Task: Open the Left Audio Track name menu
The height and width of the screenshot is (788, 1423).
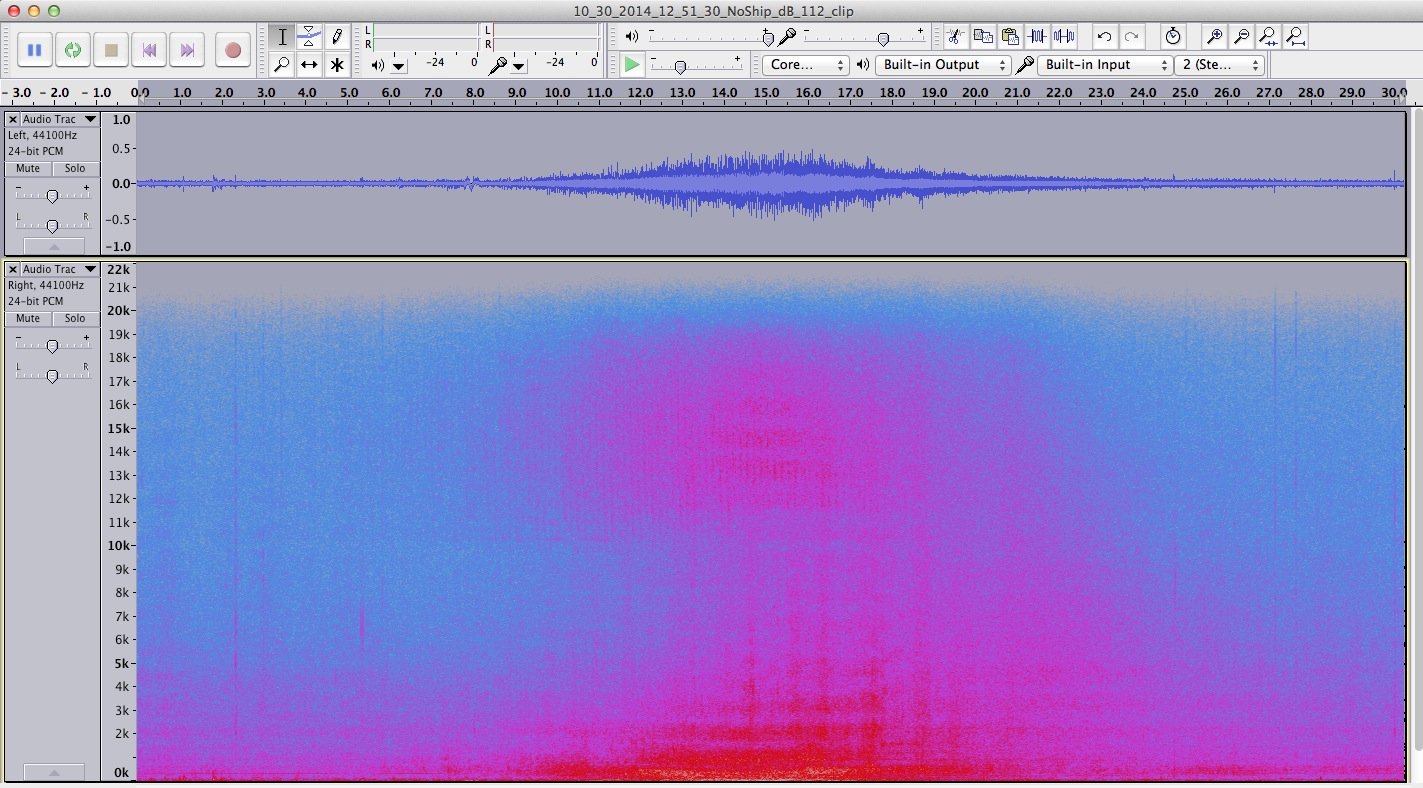Action: [x=59, y=119]
